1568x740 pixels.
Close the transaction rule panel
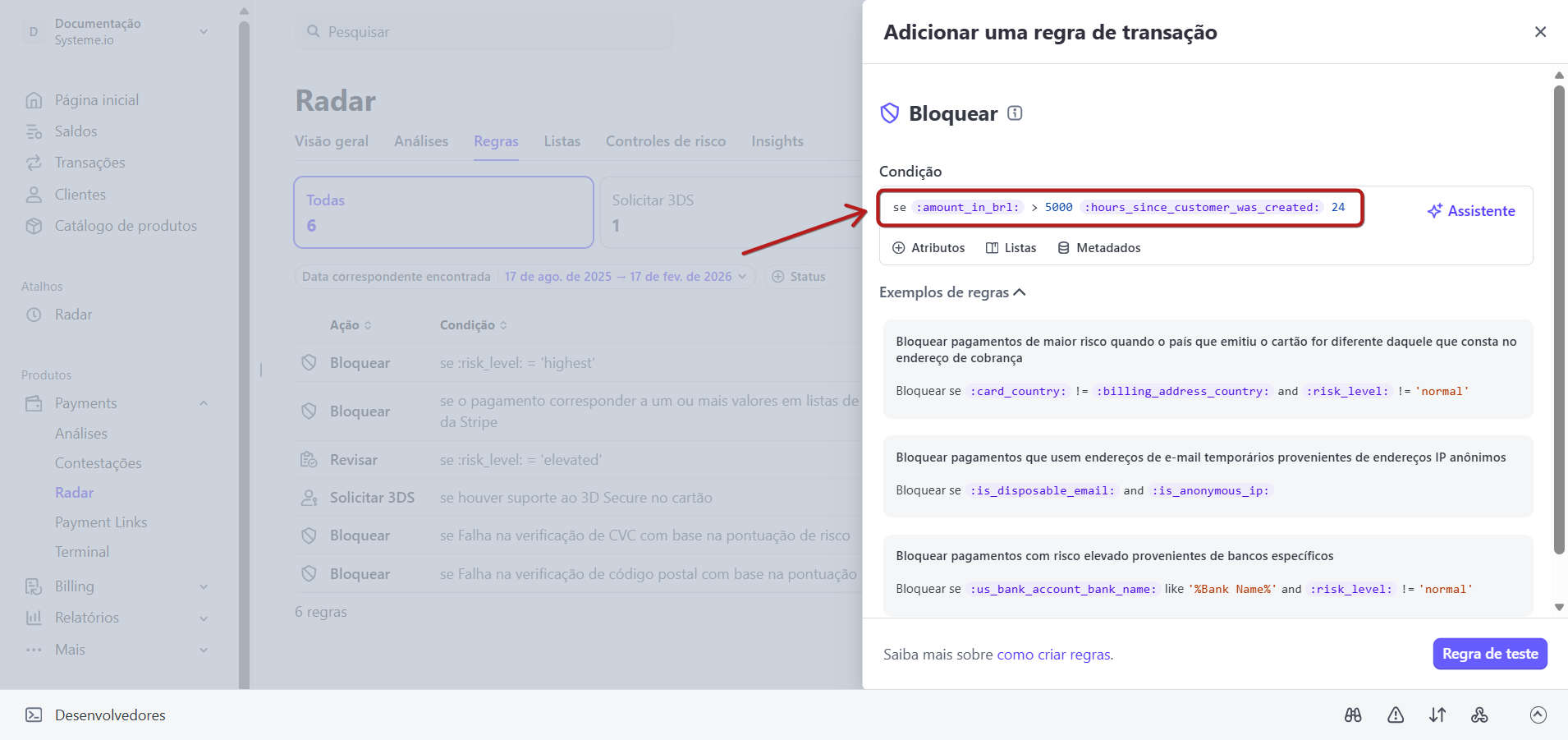tap(1540, 32)
